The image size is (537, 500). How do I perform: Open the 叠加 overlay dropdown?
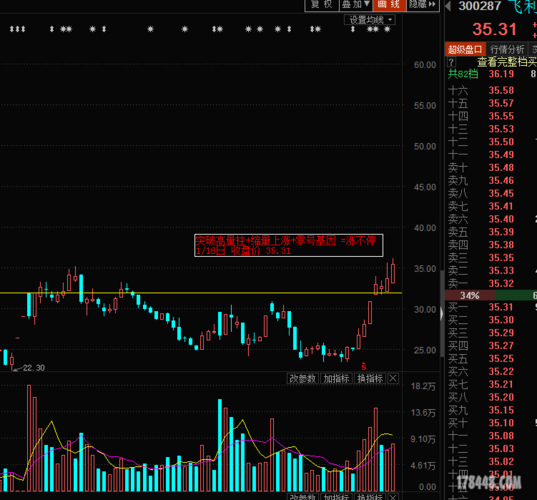click(x=356, y=4)
